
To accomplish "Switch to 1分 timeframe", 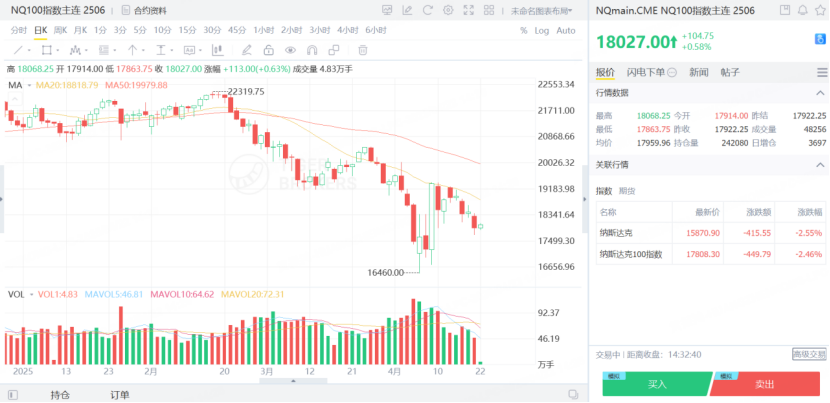I will click(100, 30).
